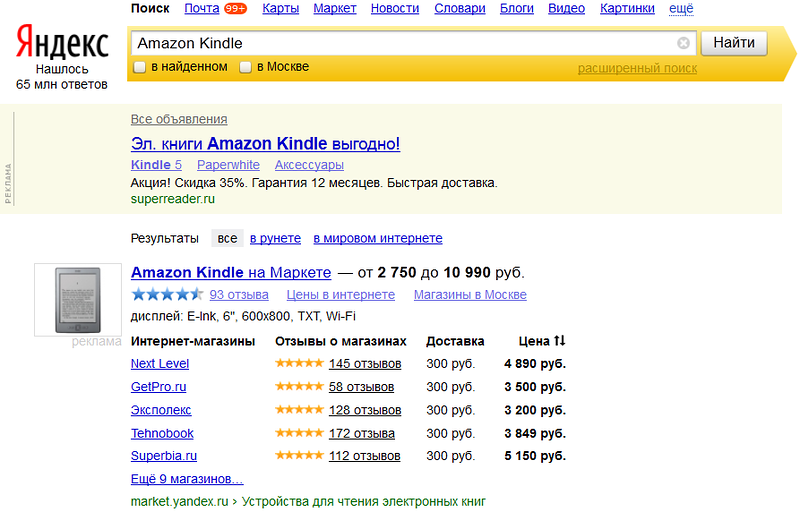800x512 pixels.
Task: Switch to the "Картинки" tab
Action: 627,9
